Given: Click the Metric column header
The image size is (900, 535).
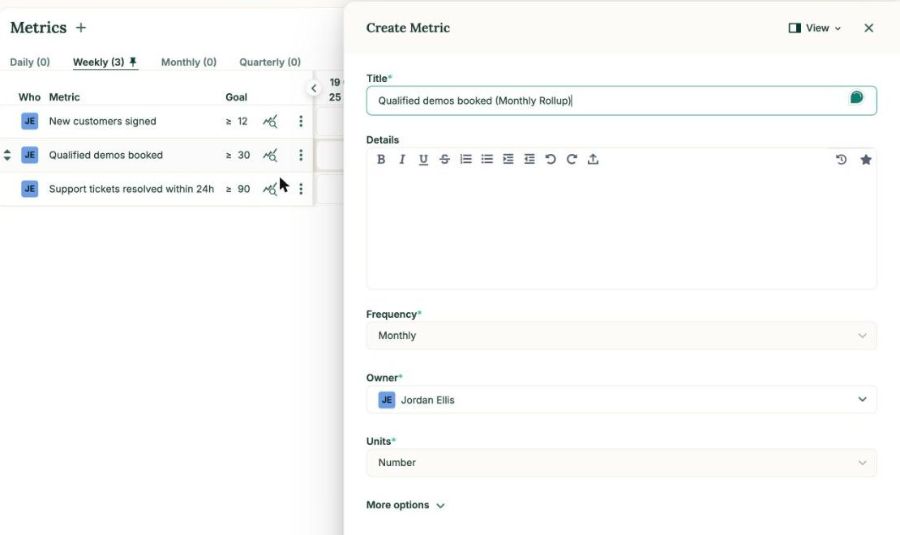Looking at the screenshot, I should (64, 97).
